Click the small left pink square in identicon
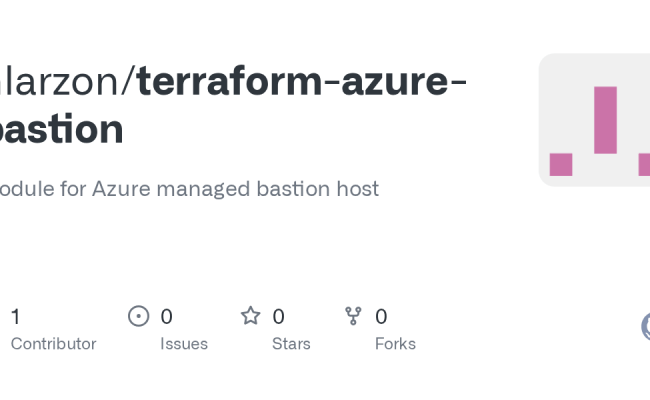Viewport: 650px width, 400px height. tap(561, 164)
